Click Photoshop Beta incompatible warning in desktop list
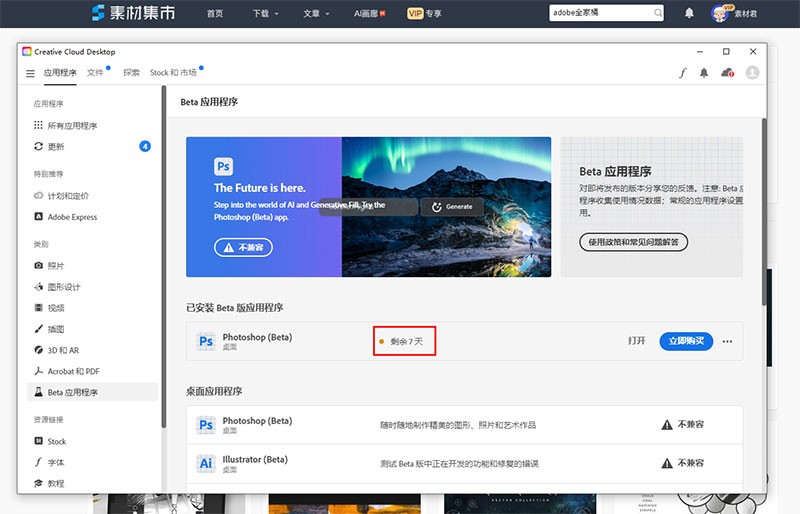Viewport: 800px width, 514px height. coord(683,425)
